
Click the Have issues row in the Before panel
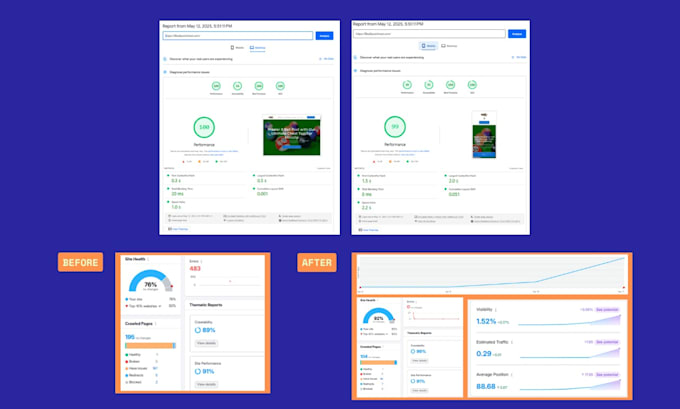coord(141,368)
